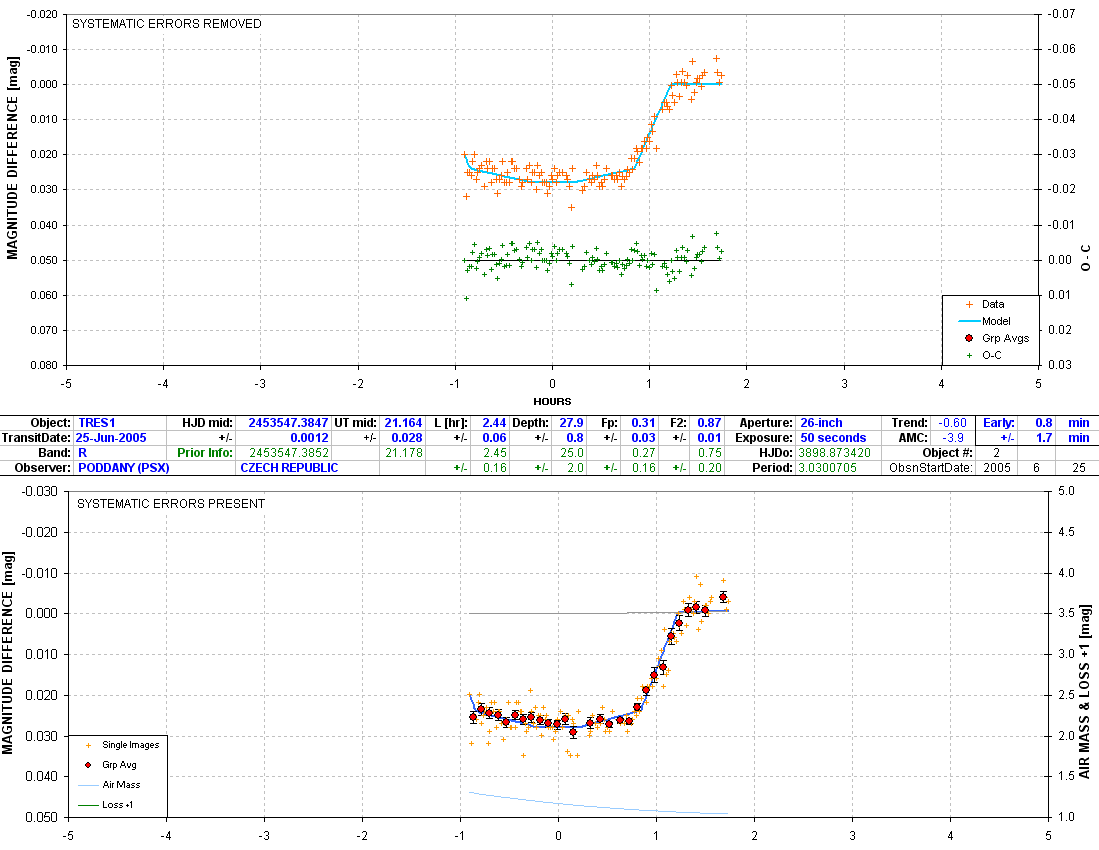Select prior Fp value '0.27'
Screen dimensions: 1099x850
coord(643,453)
